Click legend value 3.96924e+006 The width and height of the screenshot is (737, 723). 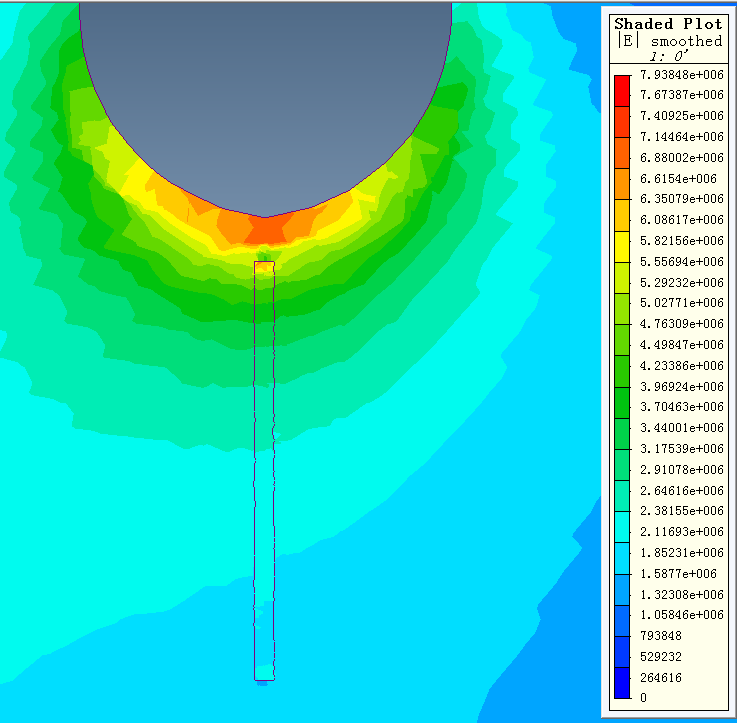(682, 386)
